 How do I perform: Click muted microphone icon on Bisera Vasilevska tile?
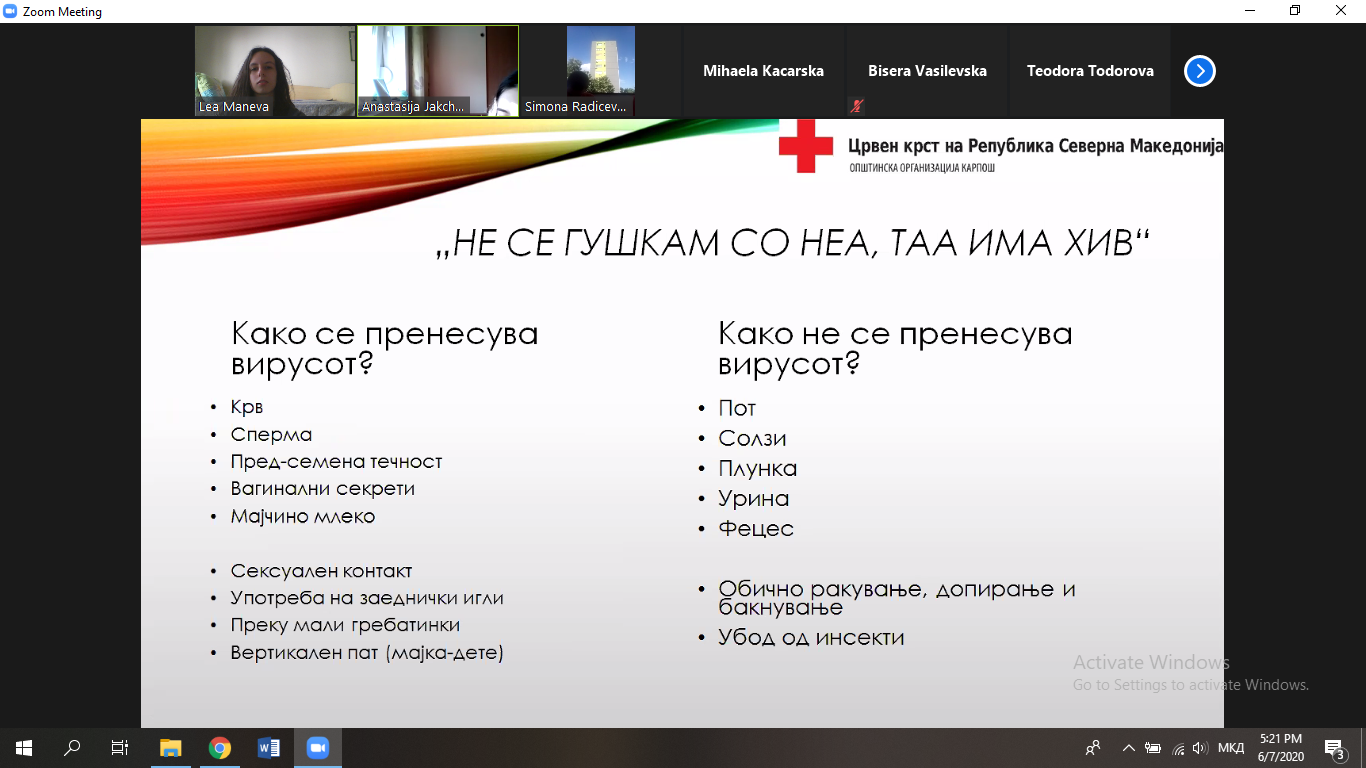click(856, 105)
